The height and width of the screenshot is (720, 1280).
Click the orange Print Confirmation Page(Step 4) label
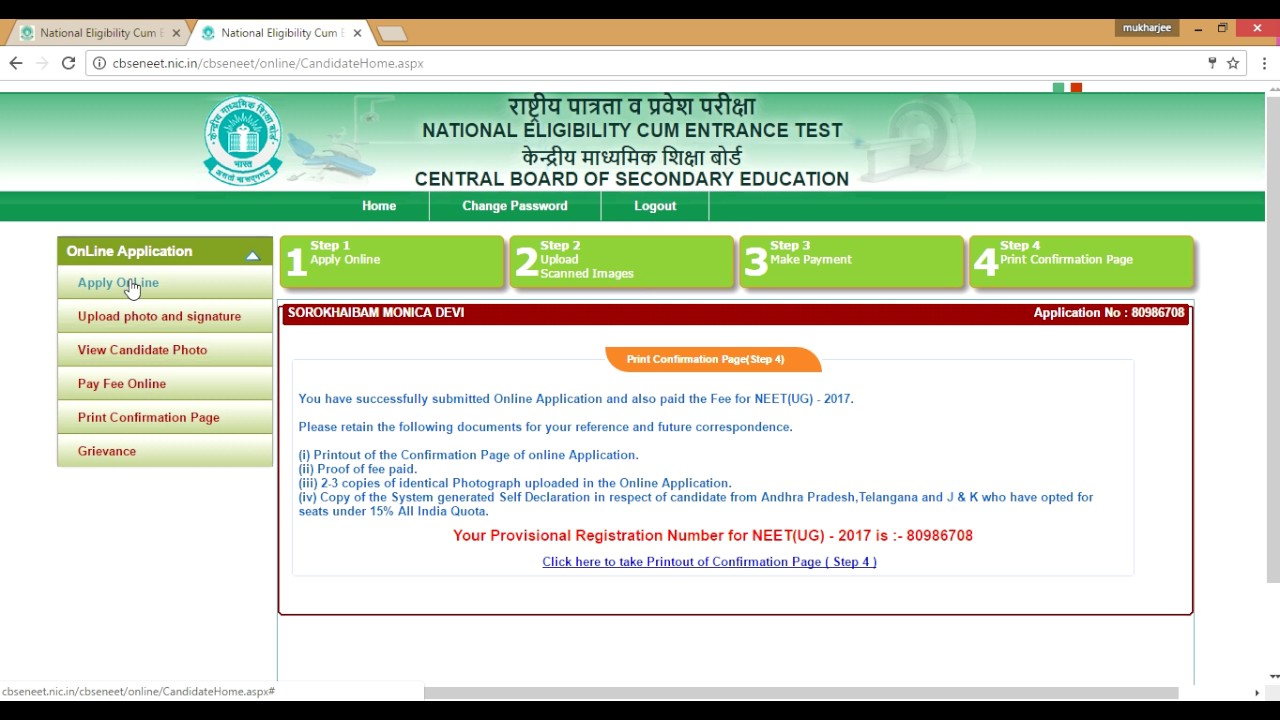[713, 359]
